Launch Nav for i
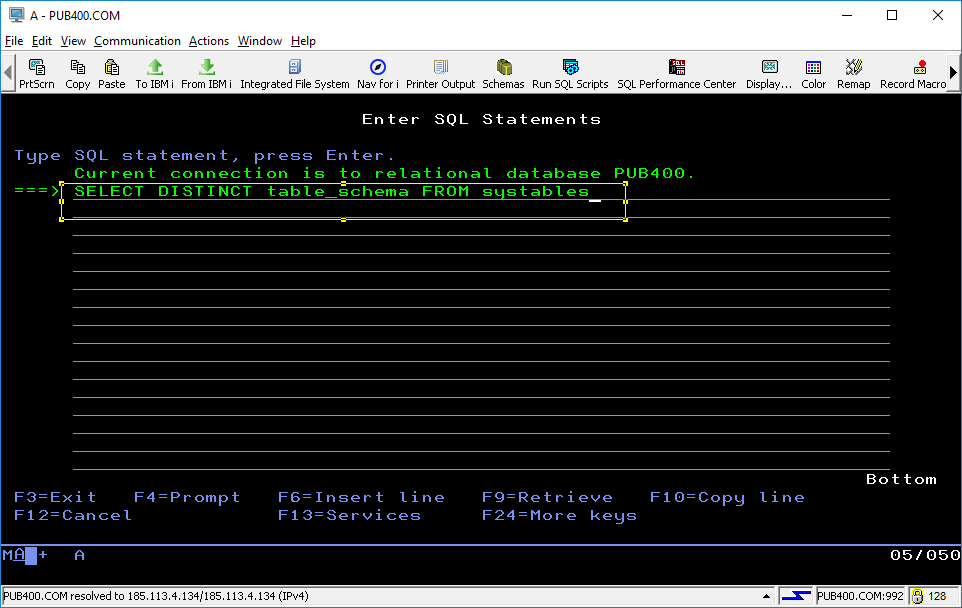Image resolution: width=962 pixels, height=608 pixels. click(377, 71)
